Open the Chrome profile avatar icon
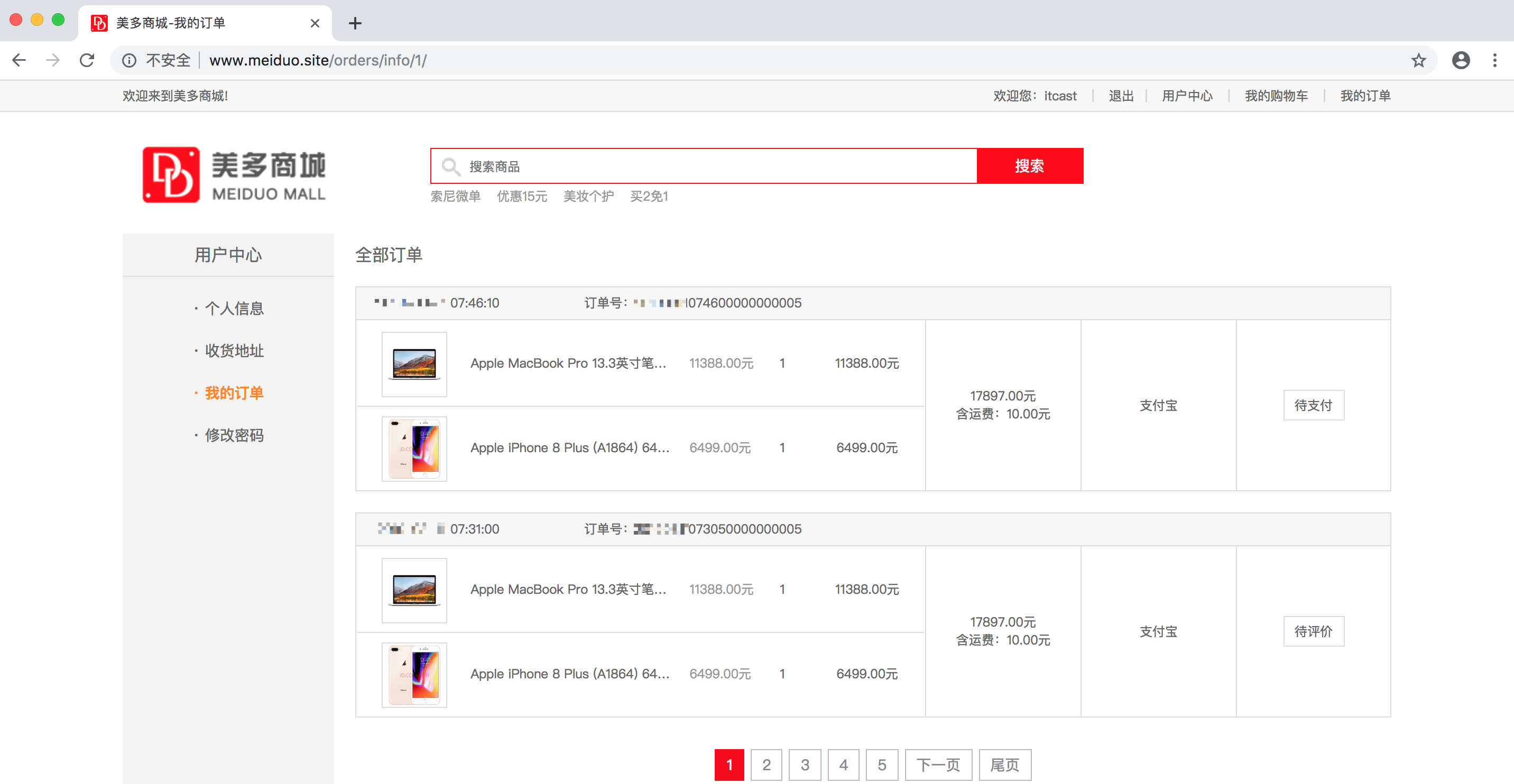 [x=1461, y=60]
